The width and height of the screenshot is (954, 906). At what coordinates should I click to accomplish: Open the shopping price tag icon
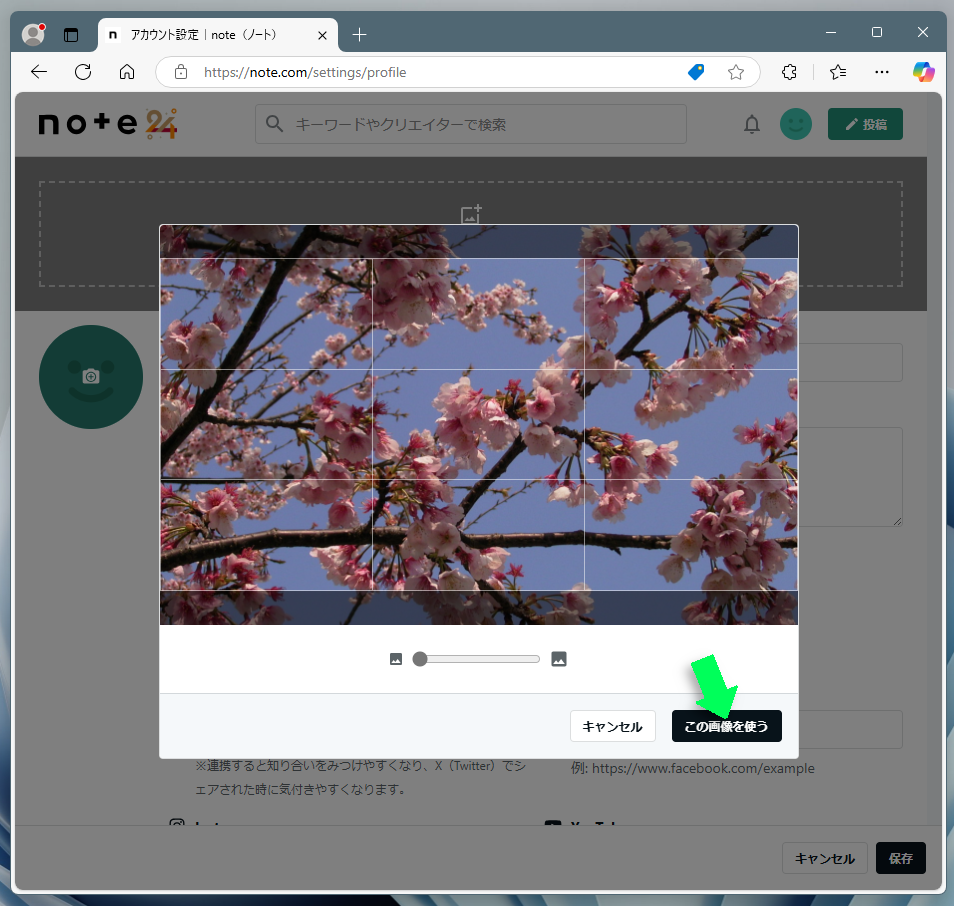696,72
